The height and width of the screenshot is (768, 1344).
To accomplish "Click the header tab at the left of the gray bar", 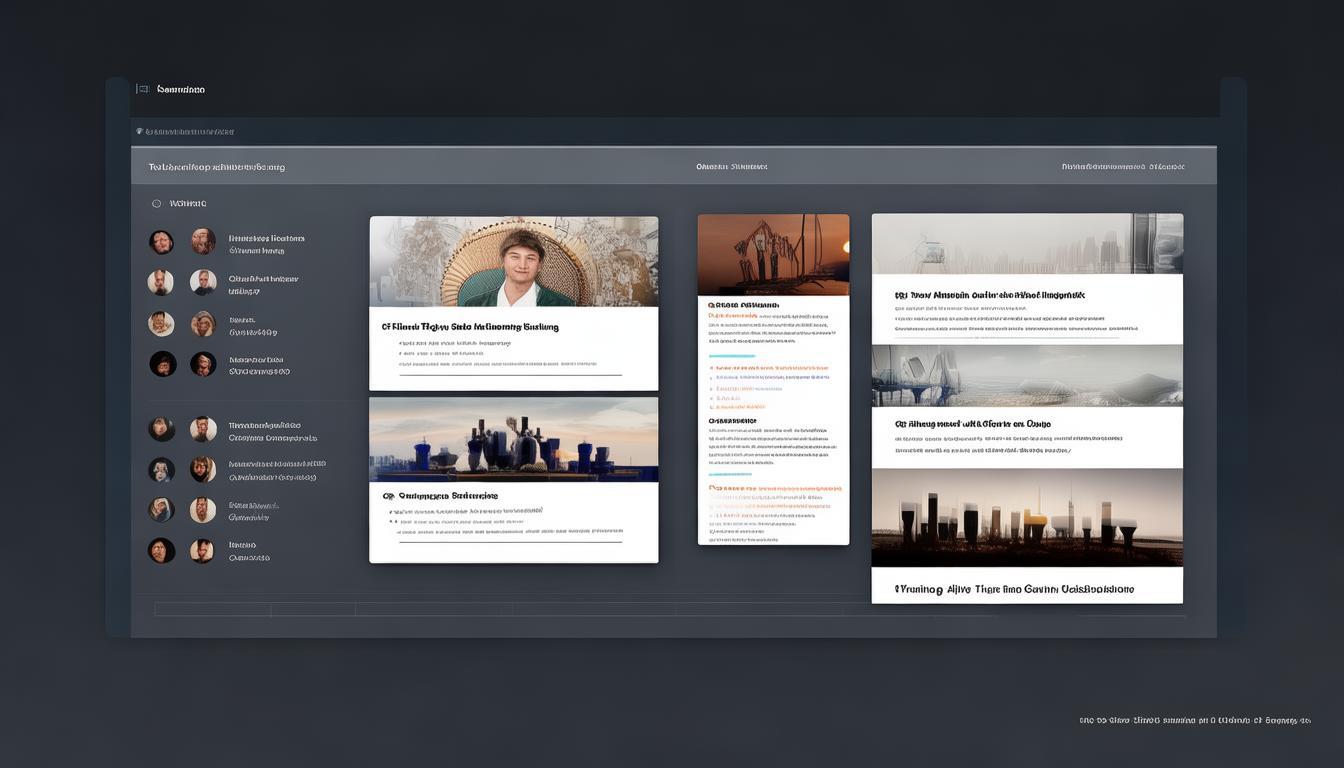I will (x=217, y=167).
